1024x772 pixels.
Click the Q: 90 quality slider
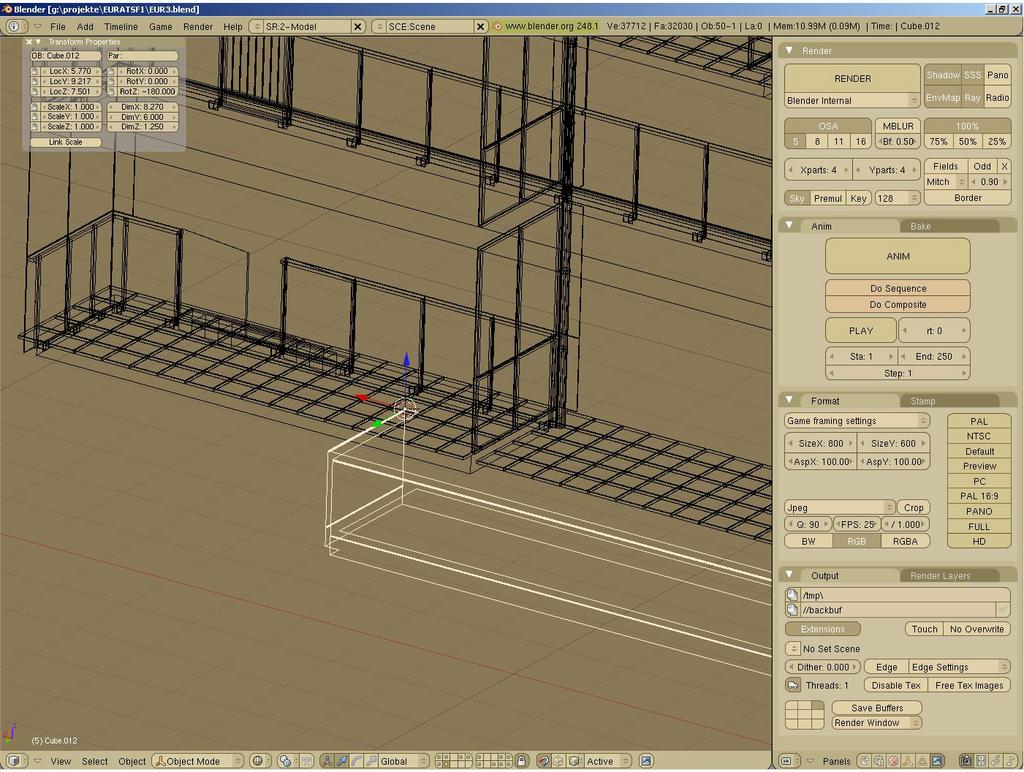click(x=808, y=524)
